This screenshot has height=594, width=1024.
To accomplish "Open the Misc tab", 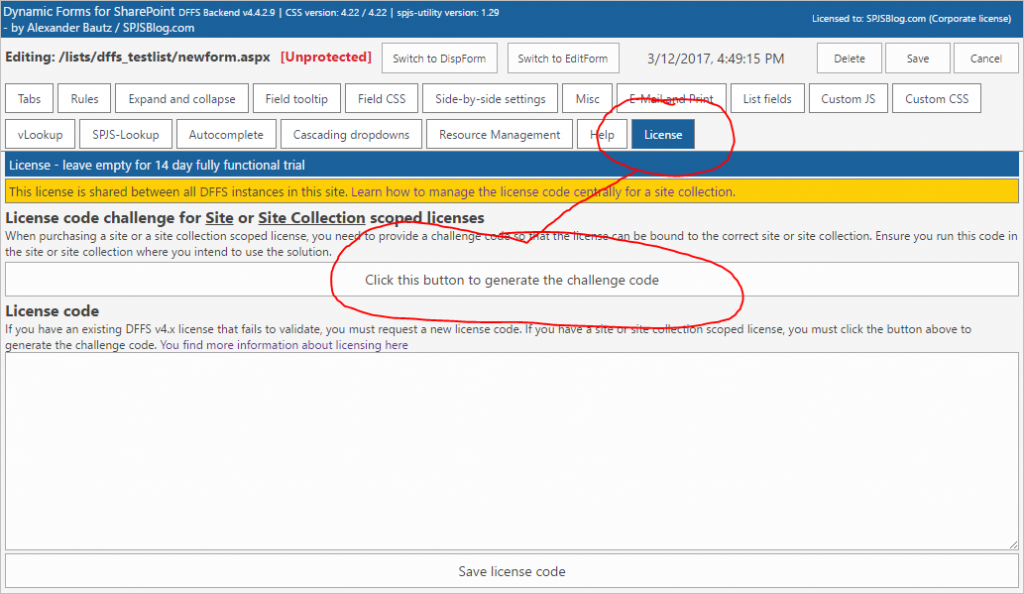I will (x=587, y=99).
